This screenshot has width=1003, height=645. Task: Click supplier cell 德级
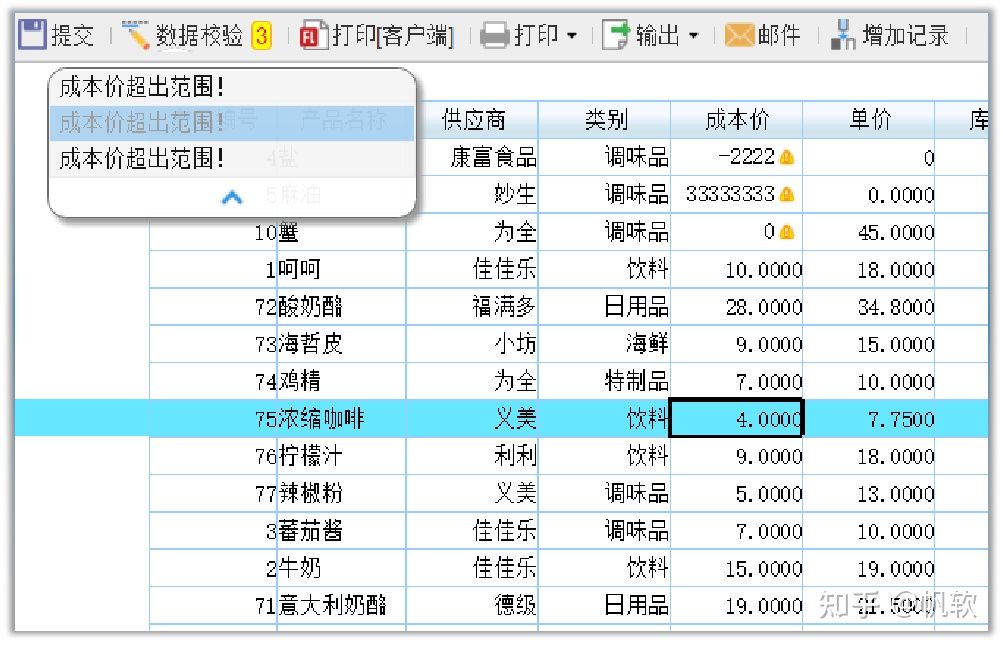click(473, 605)
